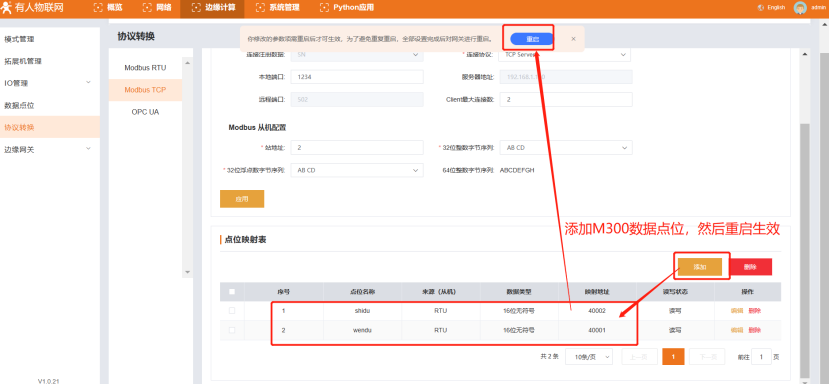Click the 有人物联网 logo icon
830x385 pixels.
[x=6, y=7]
